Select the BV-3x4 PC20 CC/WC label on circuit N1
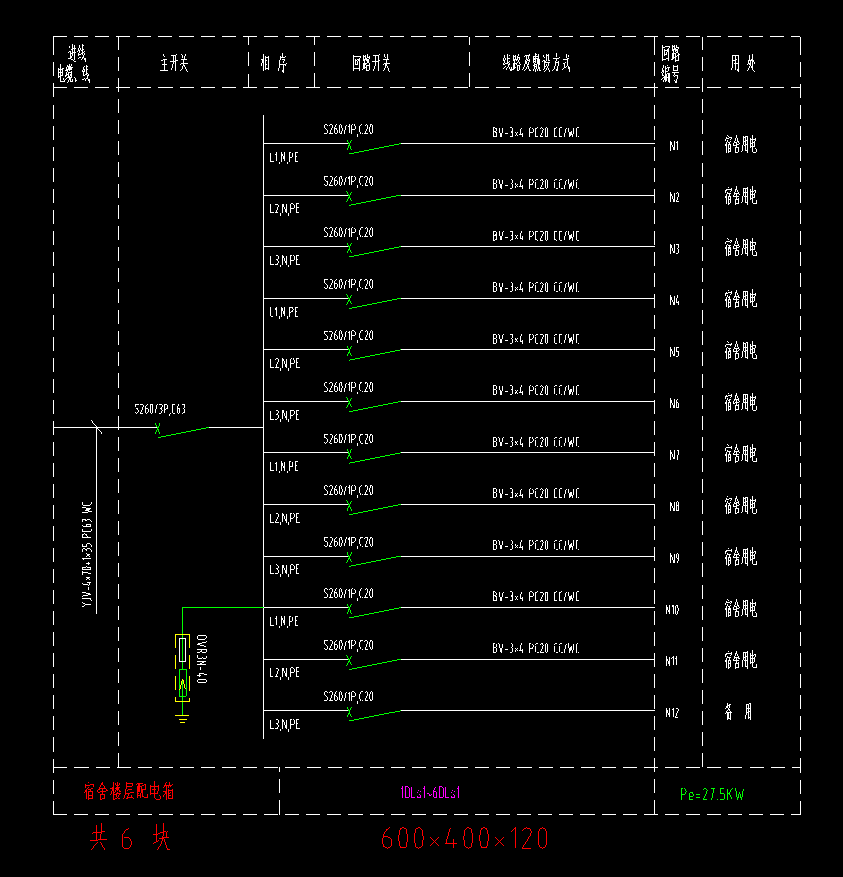Viewport: 843px width, 877px height. [x=536, y=133]
